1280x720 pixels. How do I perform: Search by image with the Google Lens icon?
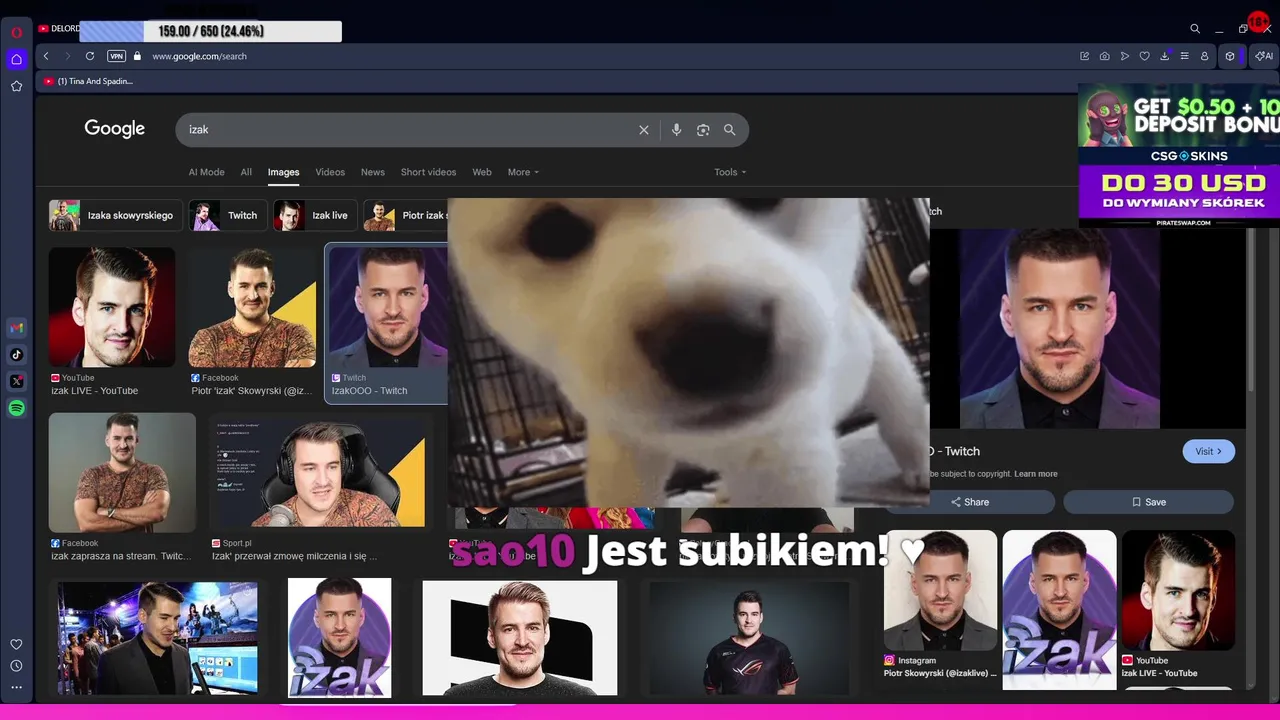703,130
